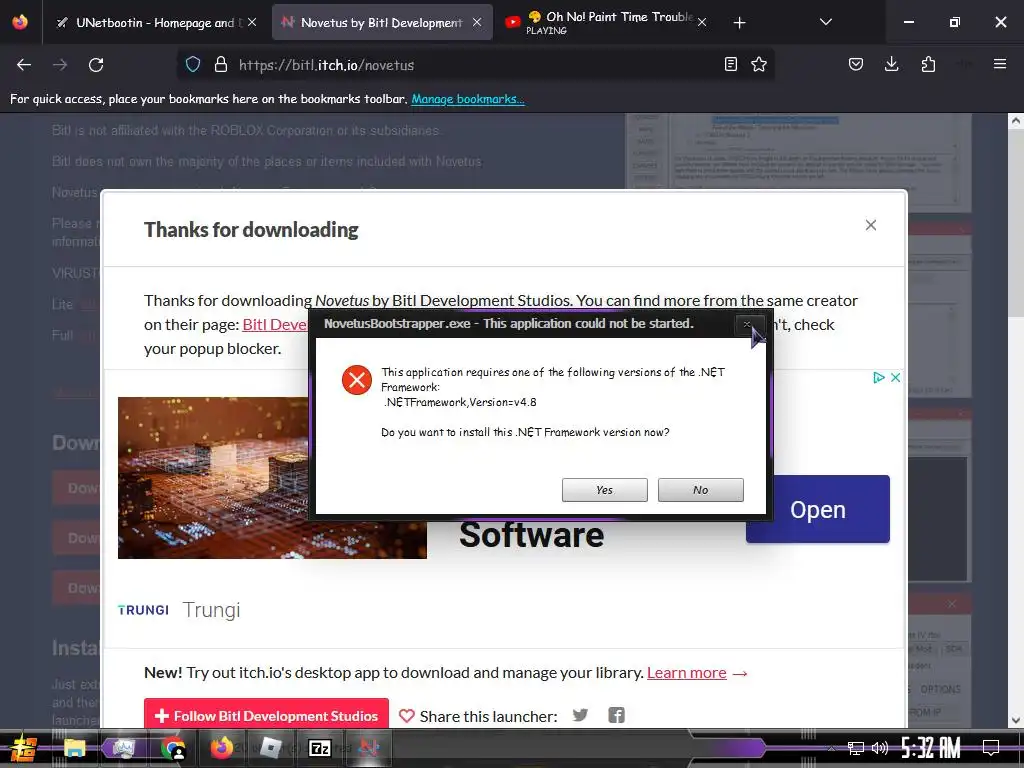Open a new browser tab

pyautogui.click(x=739, y=23)
